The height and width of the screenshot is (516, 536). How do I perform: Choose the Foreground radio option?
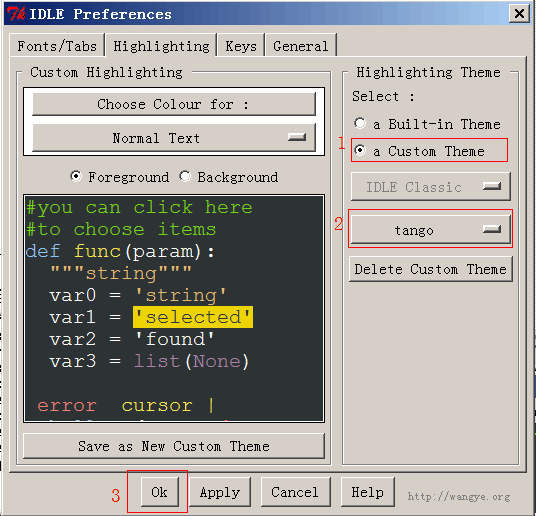point(76,176)
